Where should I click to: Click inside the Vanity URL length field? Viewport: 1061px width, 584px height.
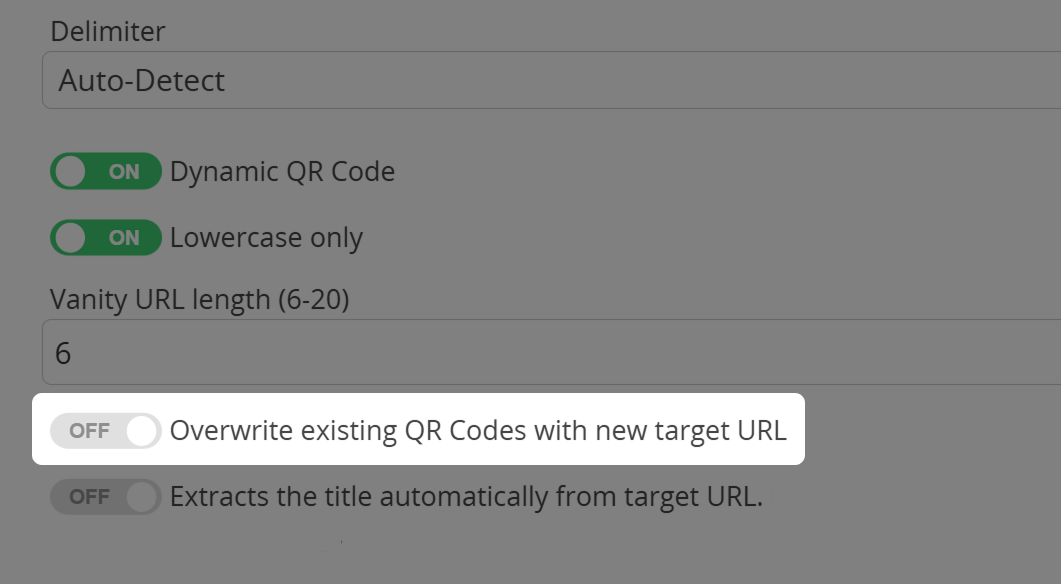[x=400, y=353]
